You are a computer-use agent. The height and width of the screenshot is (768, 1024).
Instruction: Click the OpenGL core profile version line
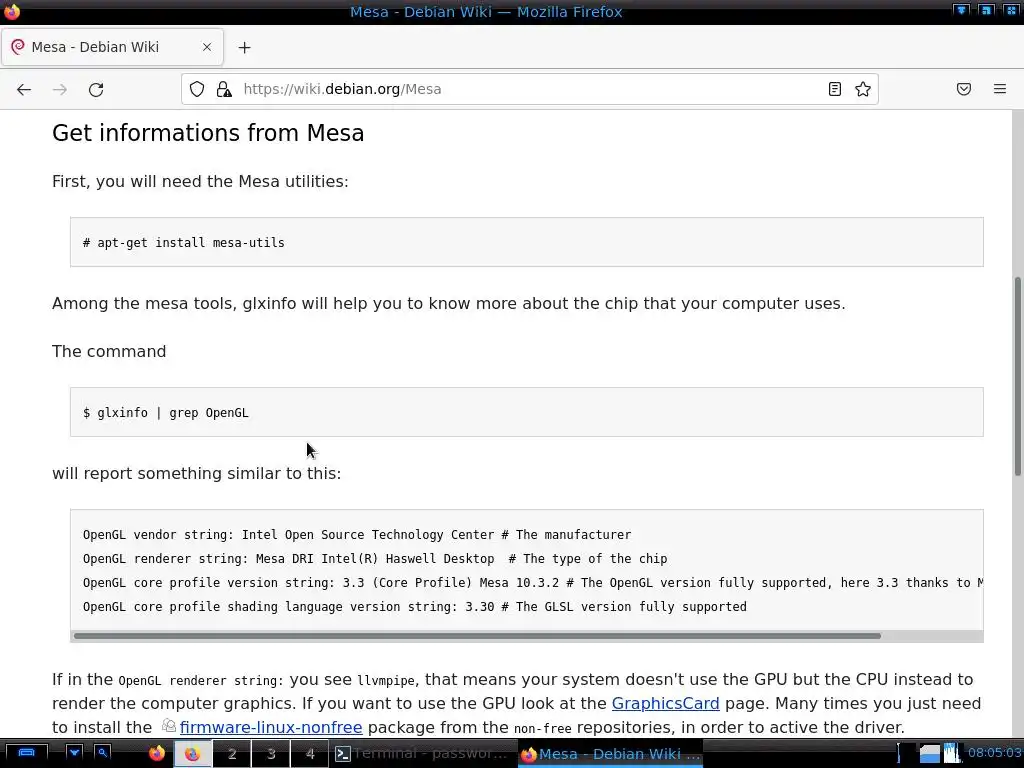coord(533,583)
